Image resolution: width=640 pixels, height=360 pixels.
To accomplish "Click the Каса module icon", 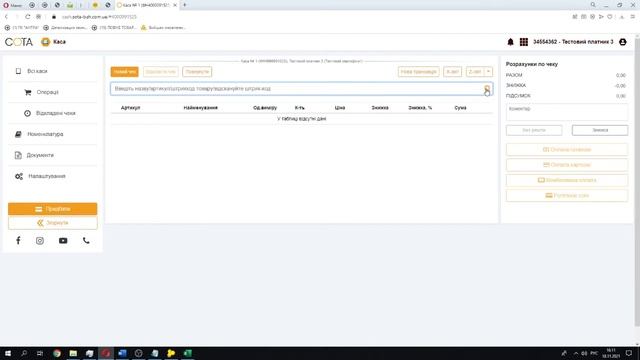I will coord(45,42).
